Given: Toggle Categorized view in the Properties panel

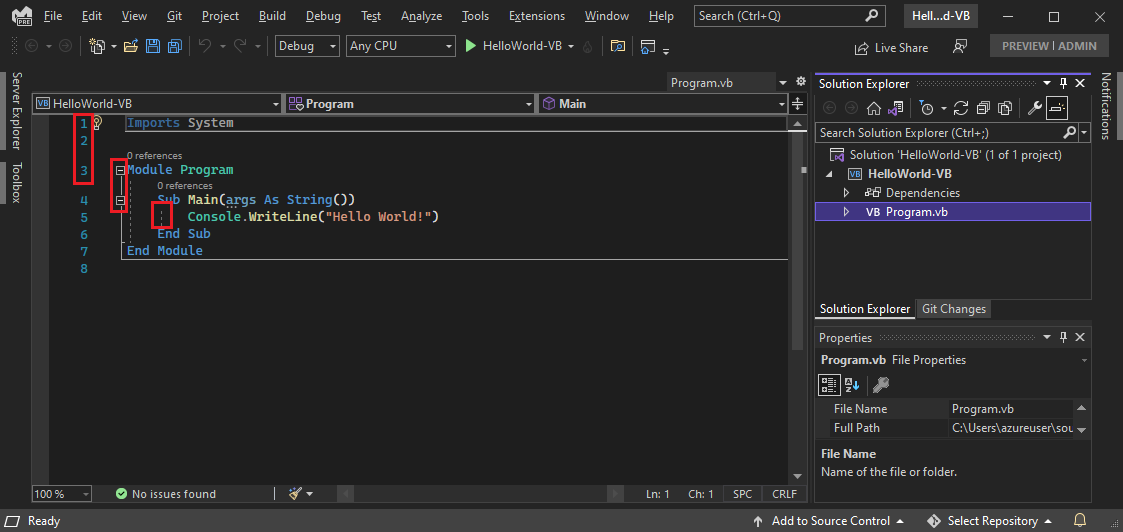Looking at the screenshot, I should [829, 384].
